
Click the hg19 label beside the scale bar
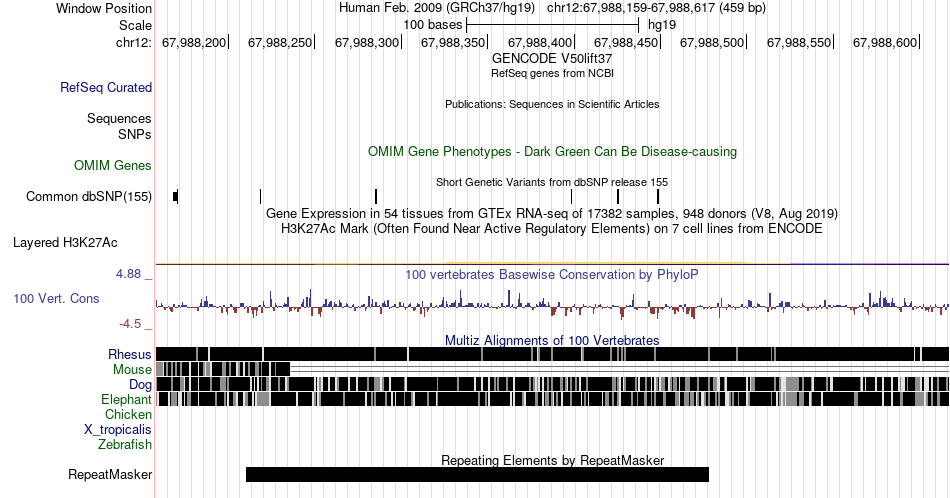point(662,25)
